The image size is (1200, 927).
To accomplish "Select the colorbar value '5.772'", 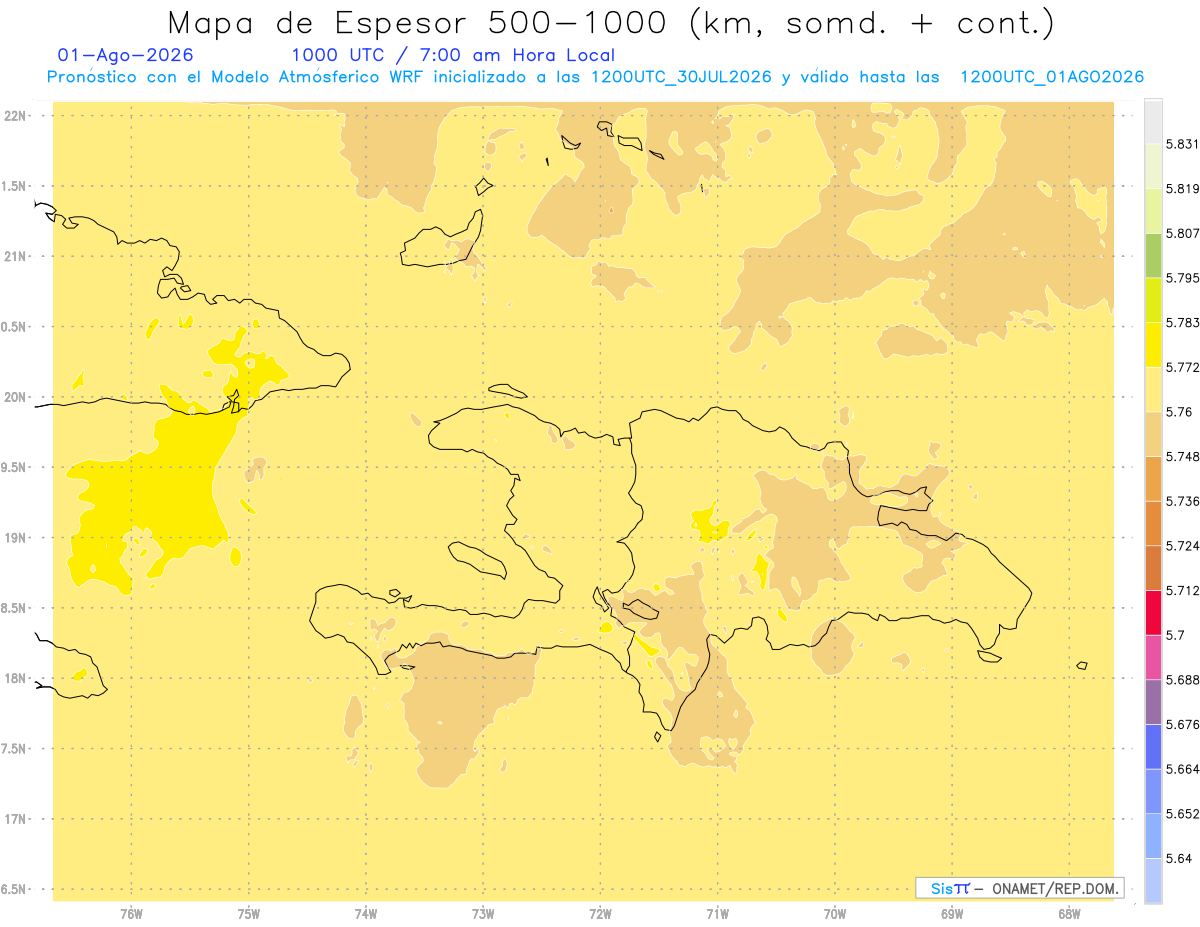I will (x=1182, y=367).
